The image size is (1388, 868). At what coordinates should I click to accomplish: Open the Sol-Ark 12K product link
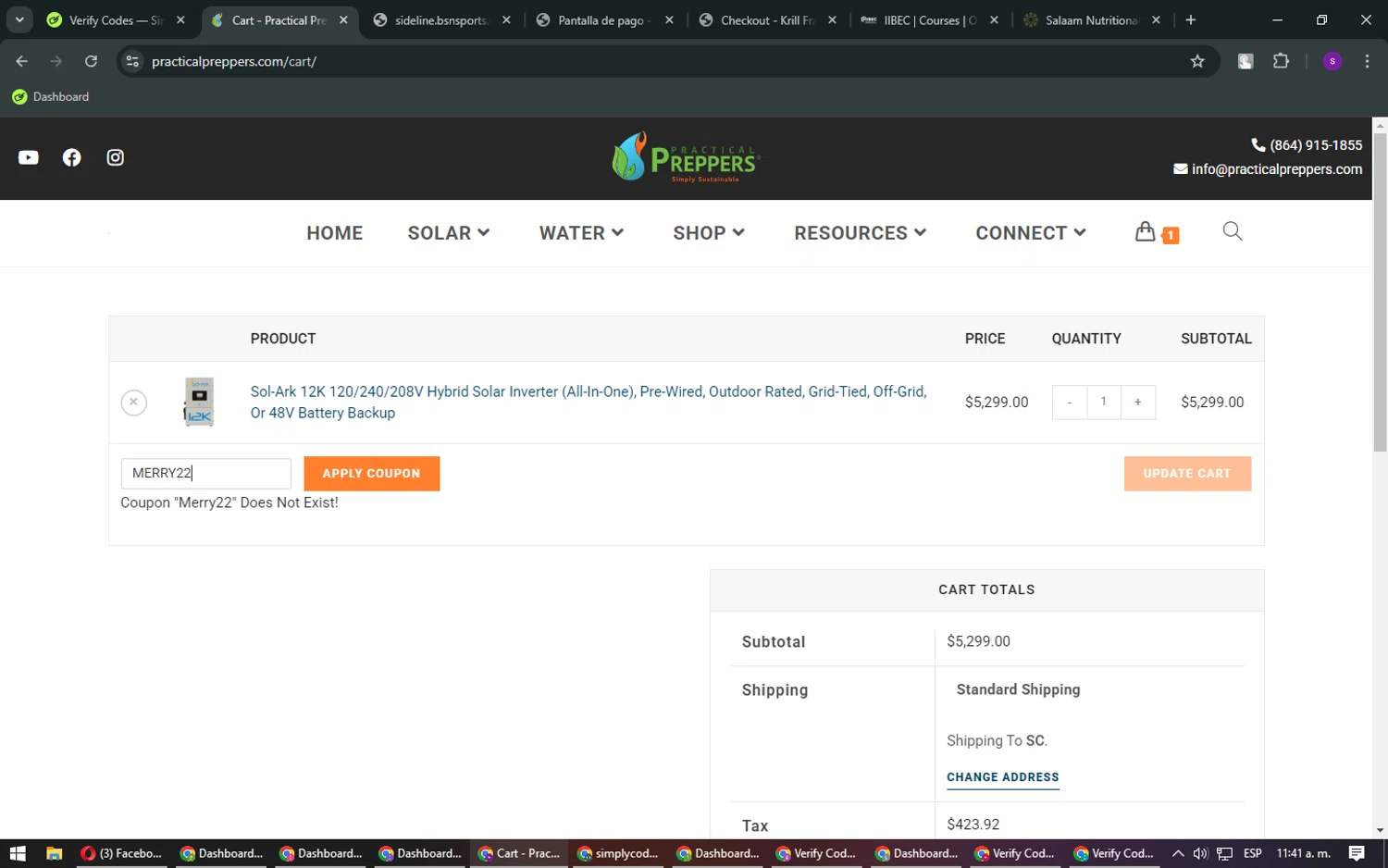click(x=589, y=402)
